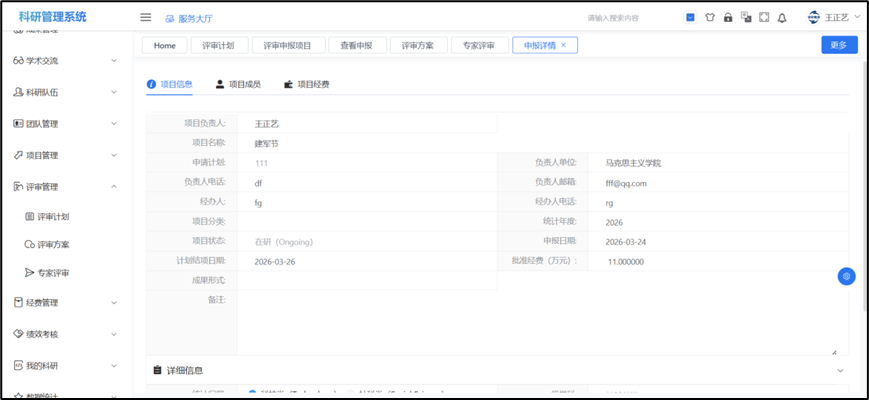Viewport: 869px width, 400px height.
Task: Click the language translation icon
Action: [x=745, y=17]
